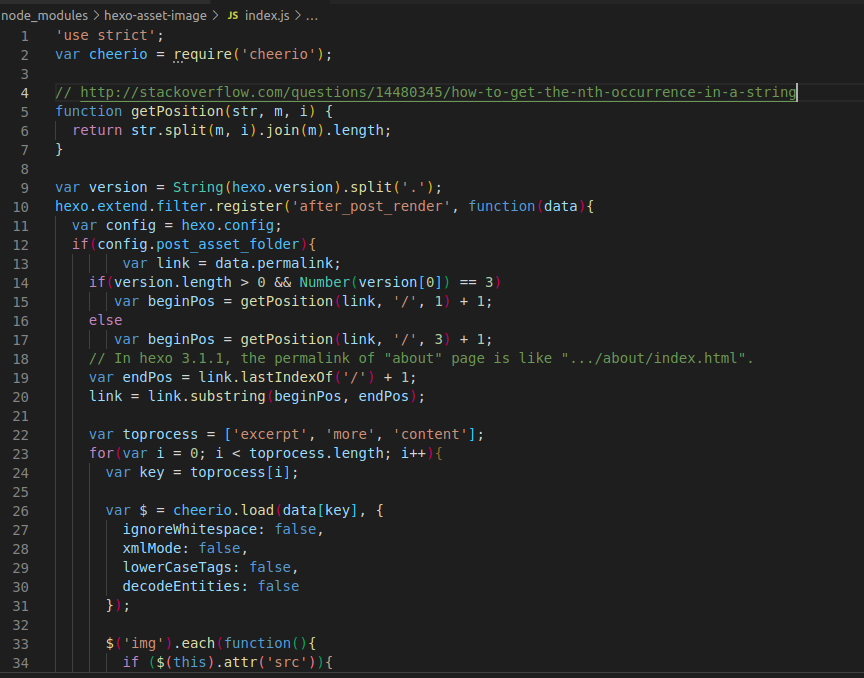Expand chevron after index.js breadcrumb
This screenshot has height=678, width=864.
point(298,15)
